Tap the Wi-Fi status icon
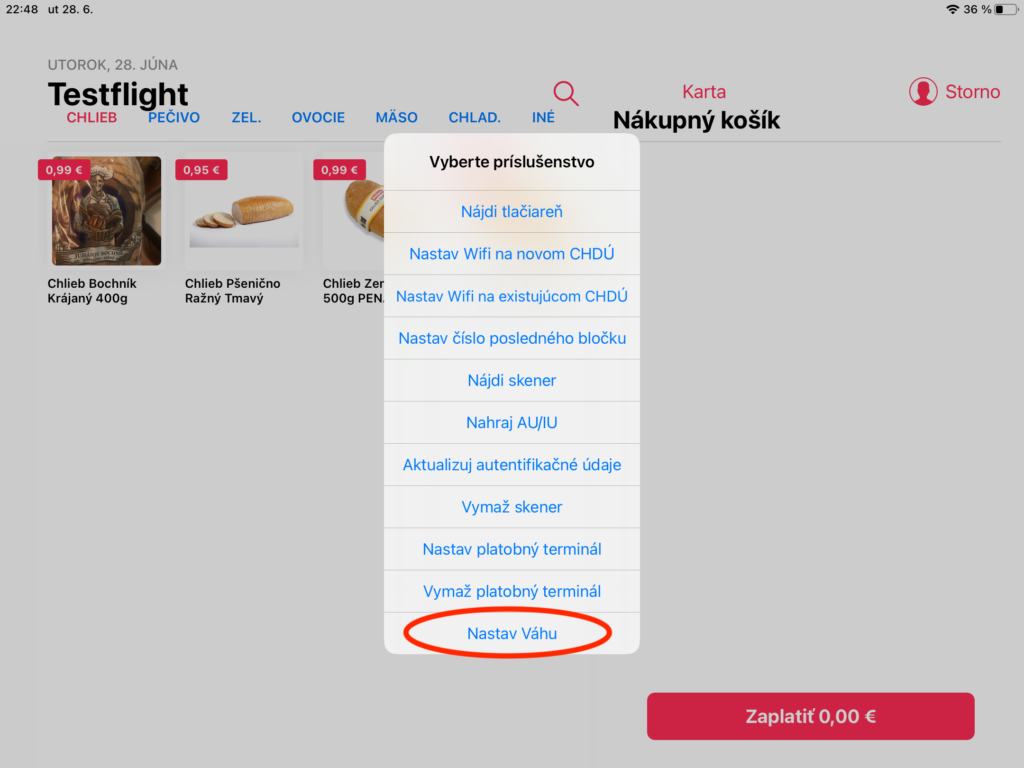Image resolution: width=1024 pixels, height=768 pixels. click(x=952, y=10)
